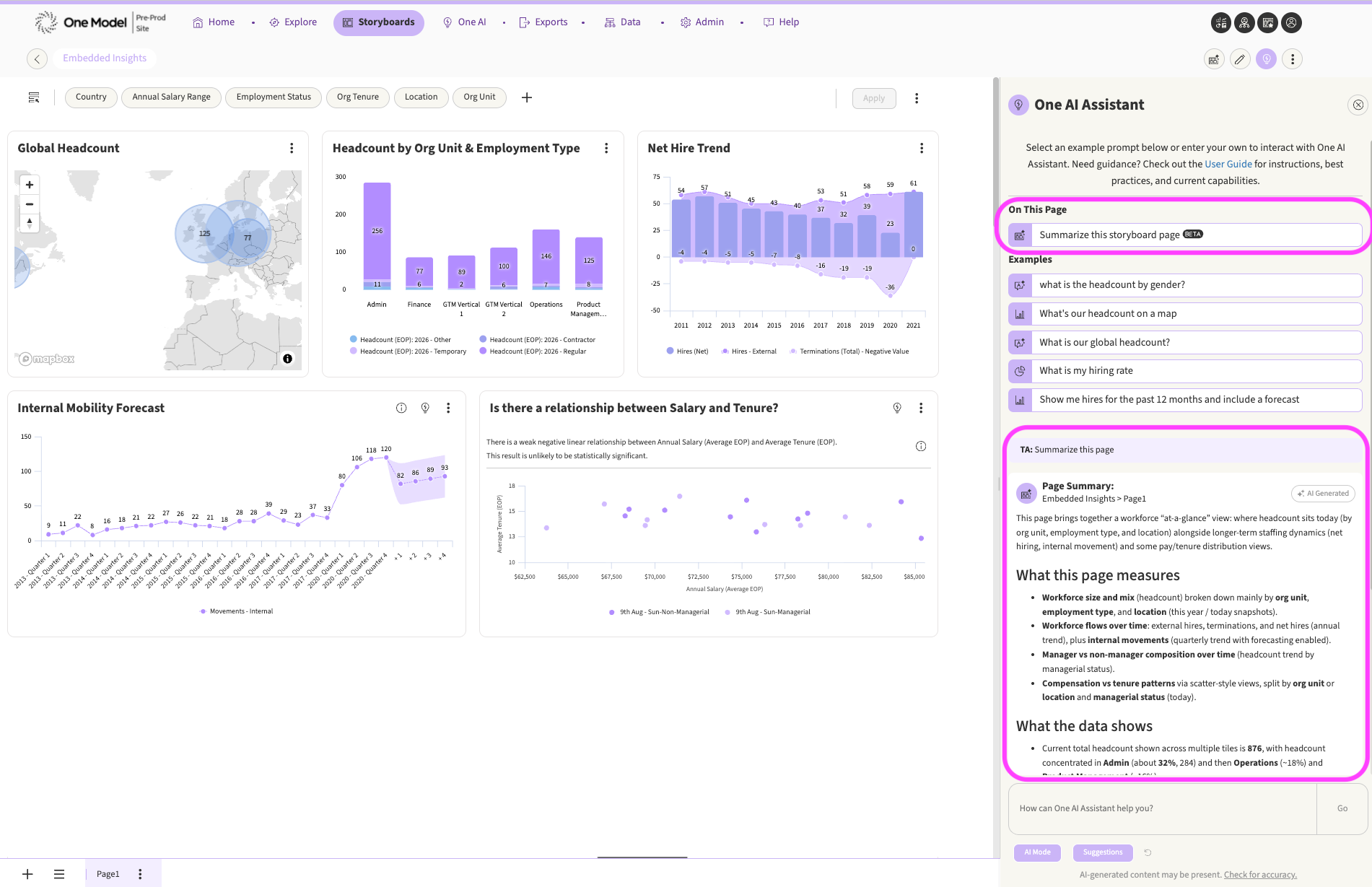
Task: Zoom in on the Global Headcount map
Action: tap(30, 185)
